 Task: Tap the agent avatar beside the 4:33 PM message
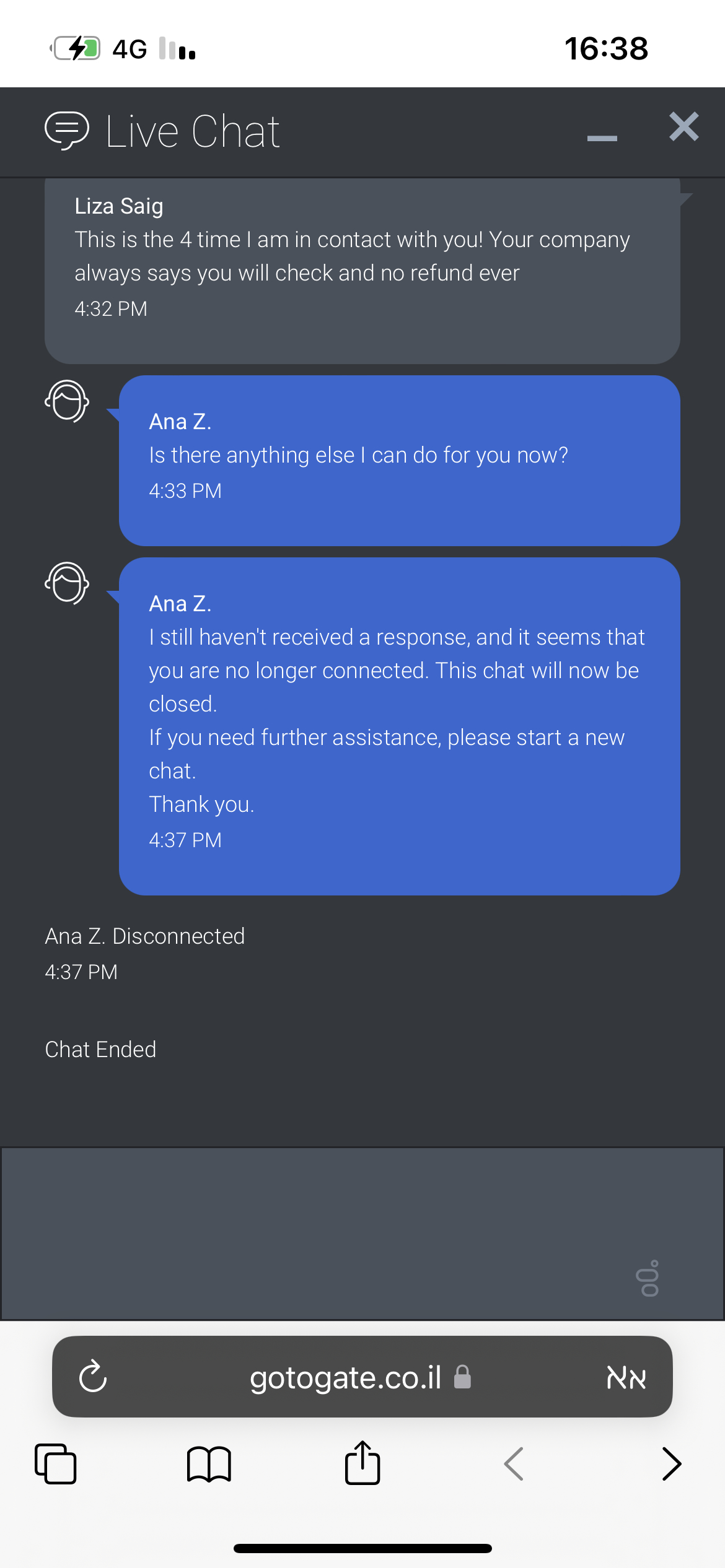(67, 401)
